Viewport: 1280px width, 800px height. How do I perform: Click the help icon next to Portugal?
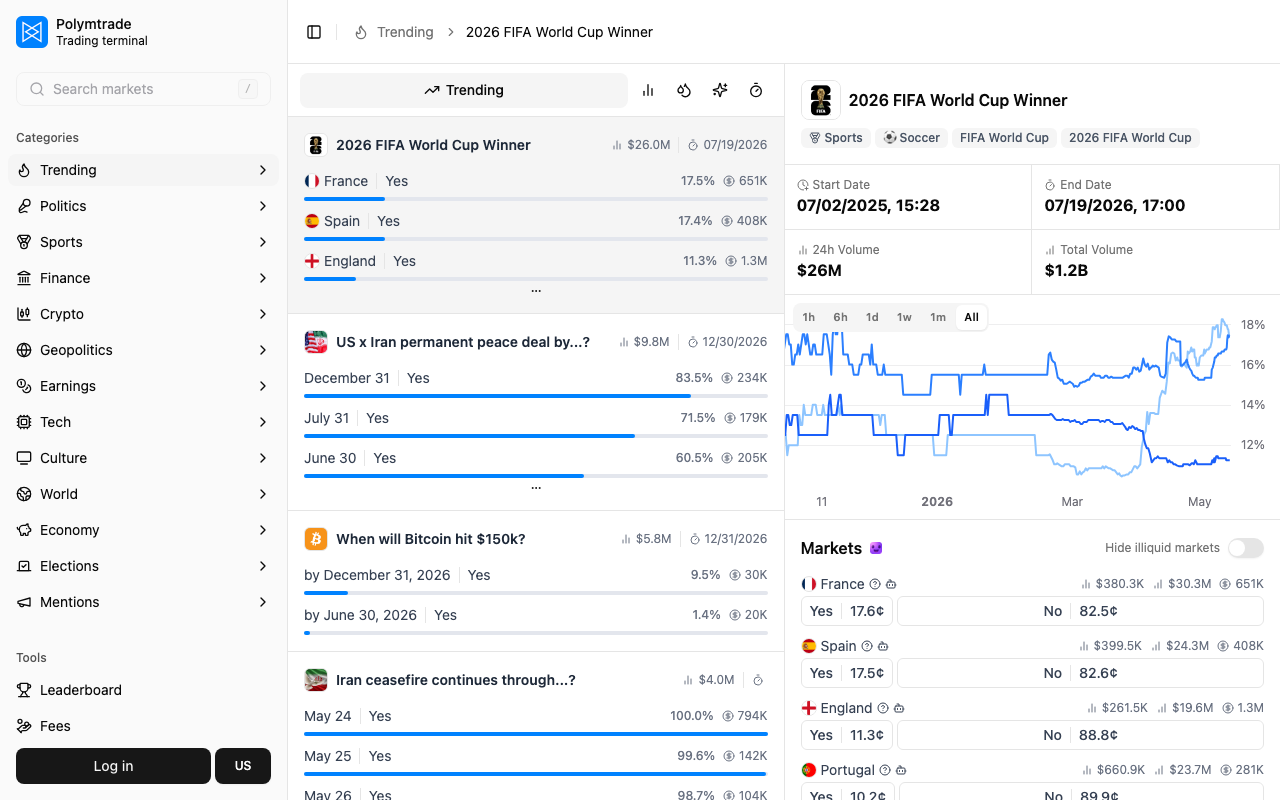pyautogui.click(x=885, y=770)
